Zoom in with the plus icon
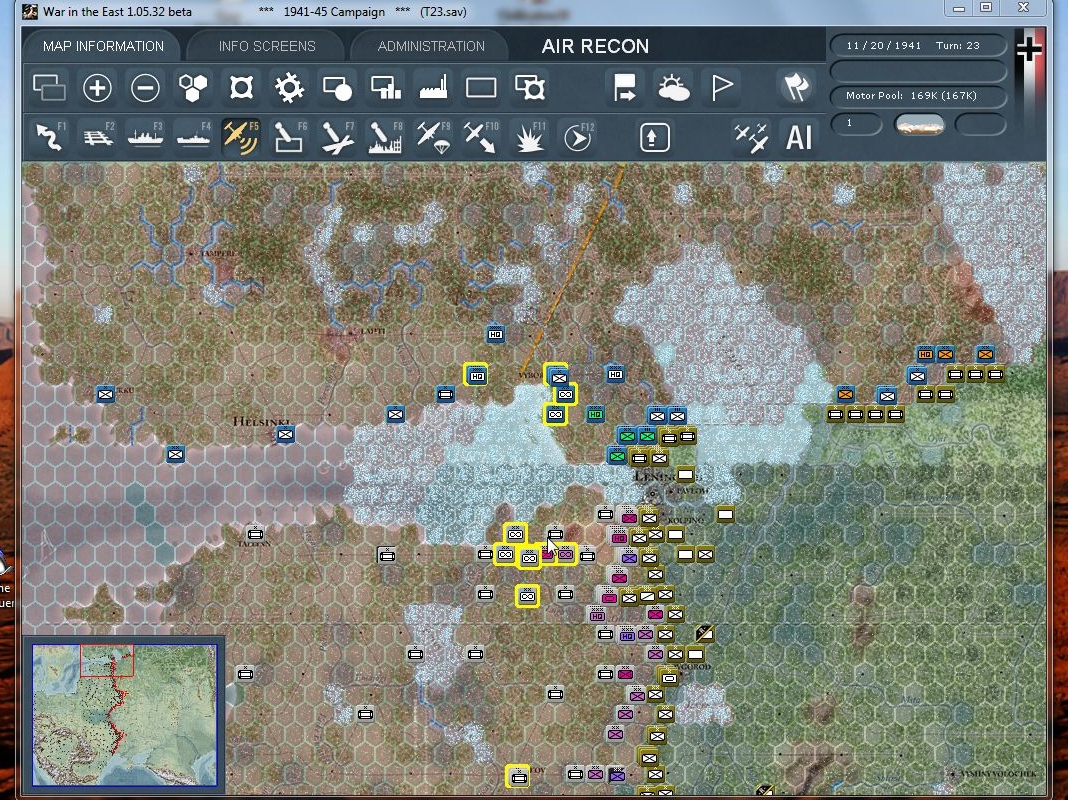 click(x=97, y=88)
